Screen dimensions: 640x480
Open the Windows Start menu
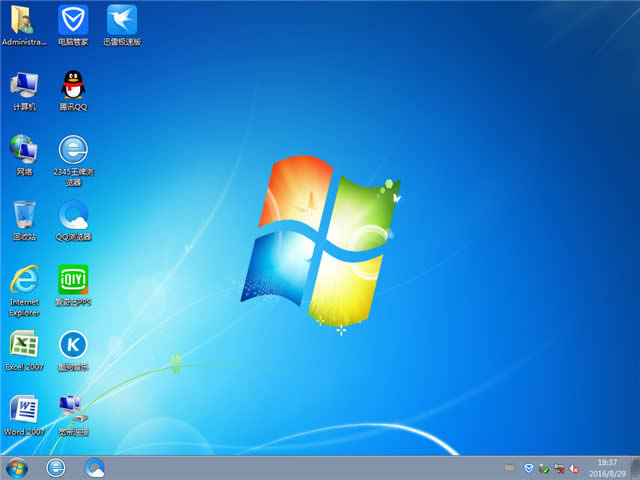coord(17,467)
